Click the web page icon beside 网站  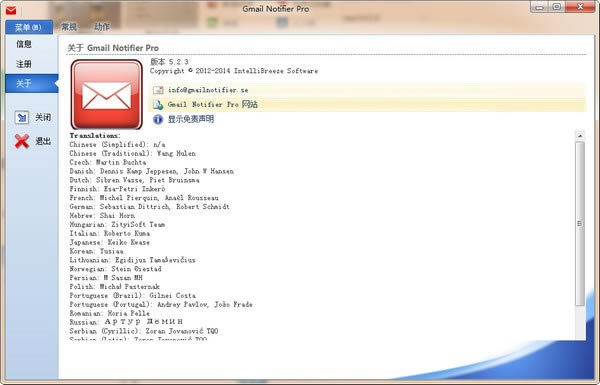click(x=158, y=104)
